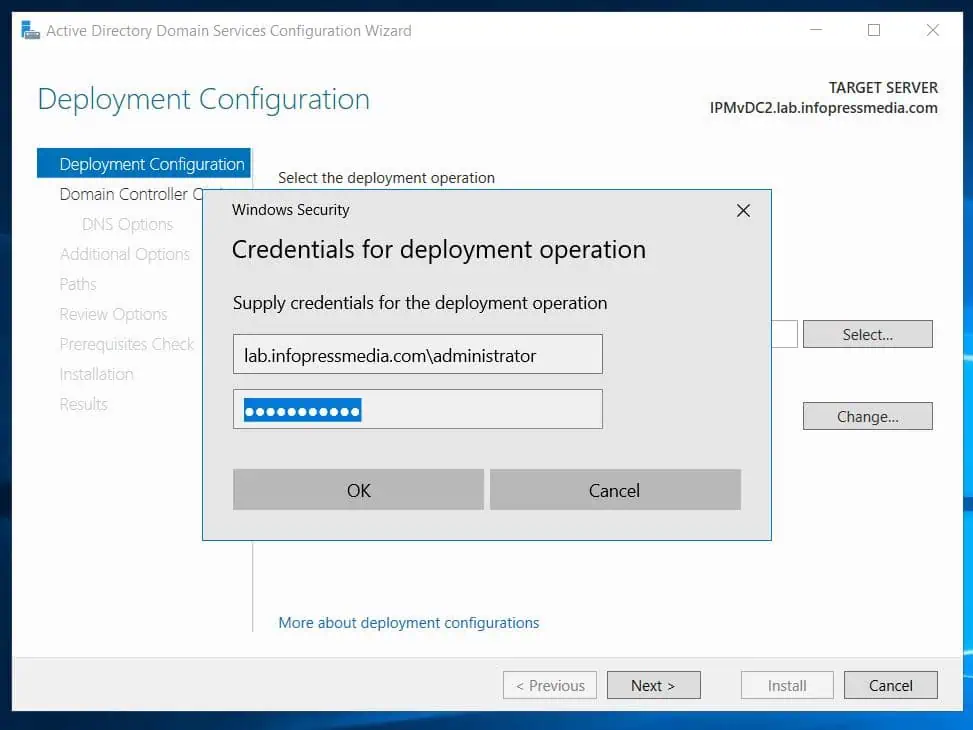Click 'Supply credentials for the deployment operation' text

420,303
